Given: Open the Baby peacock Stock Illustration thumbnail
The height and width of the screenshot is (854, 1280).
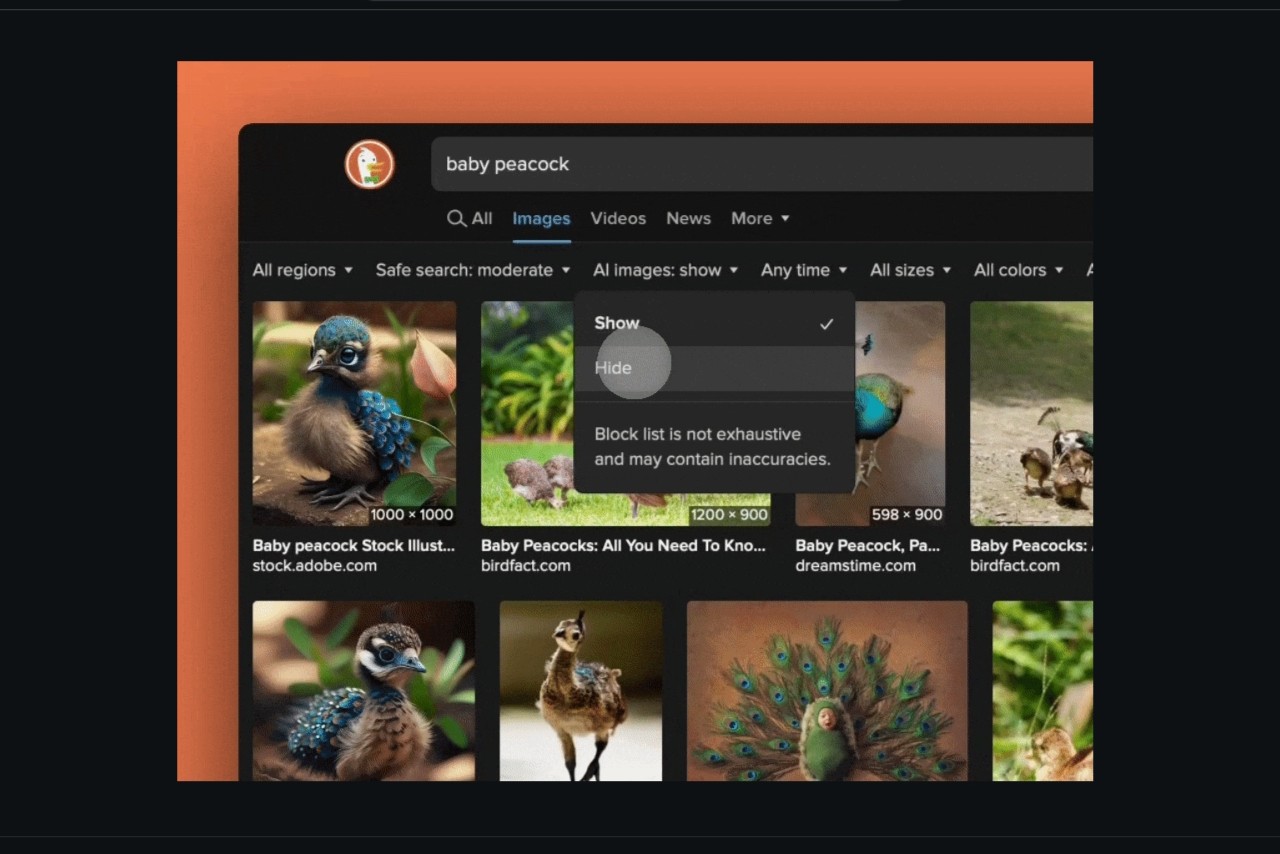Looking at the screenshot, I should (354, 414).
